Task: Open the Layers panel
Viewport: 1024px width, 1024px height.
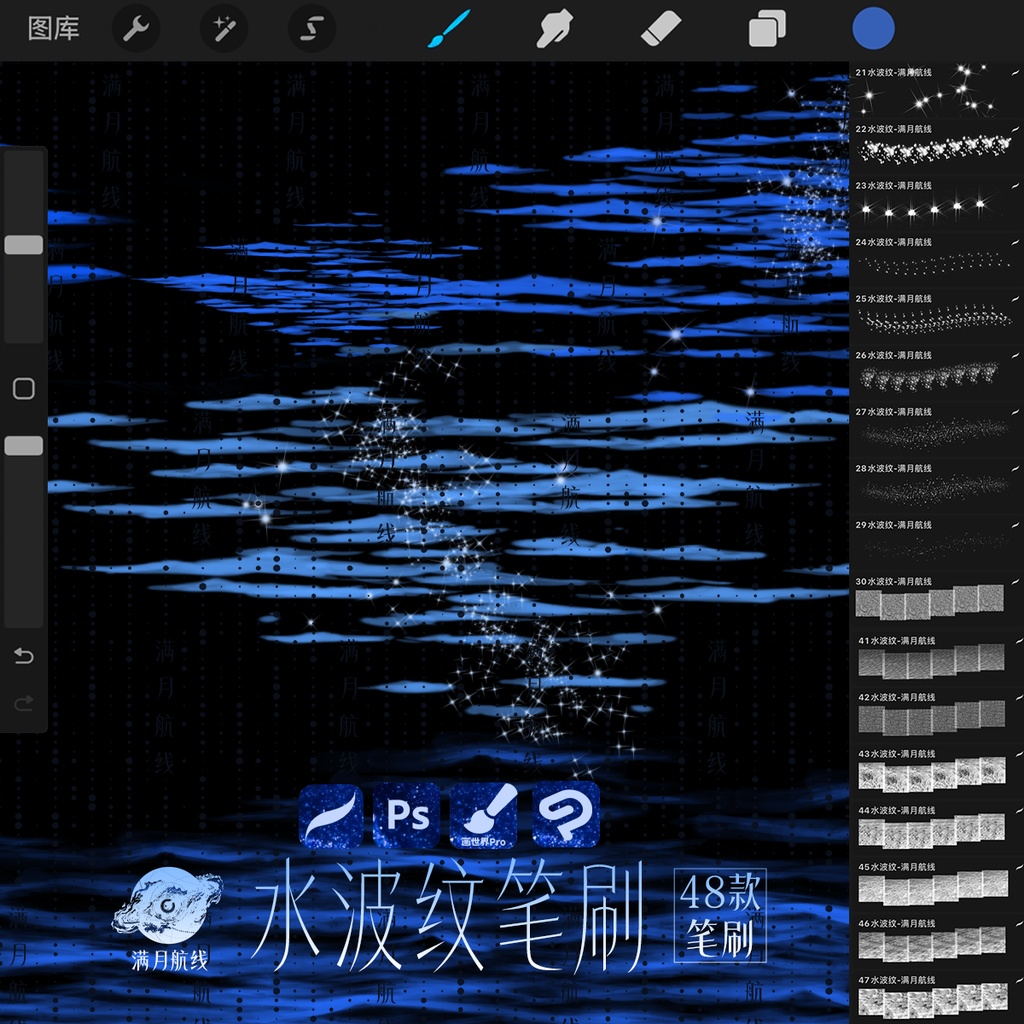Action: pos(767,28)
